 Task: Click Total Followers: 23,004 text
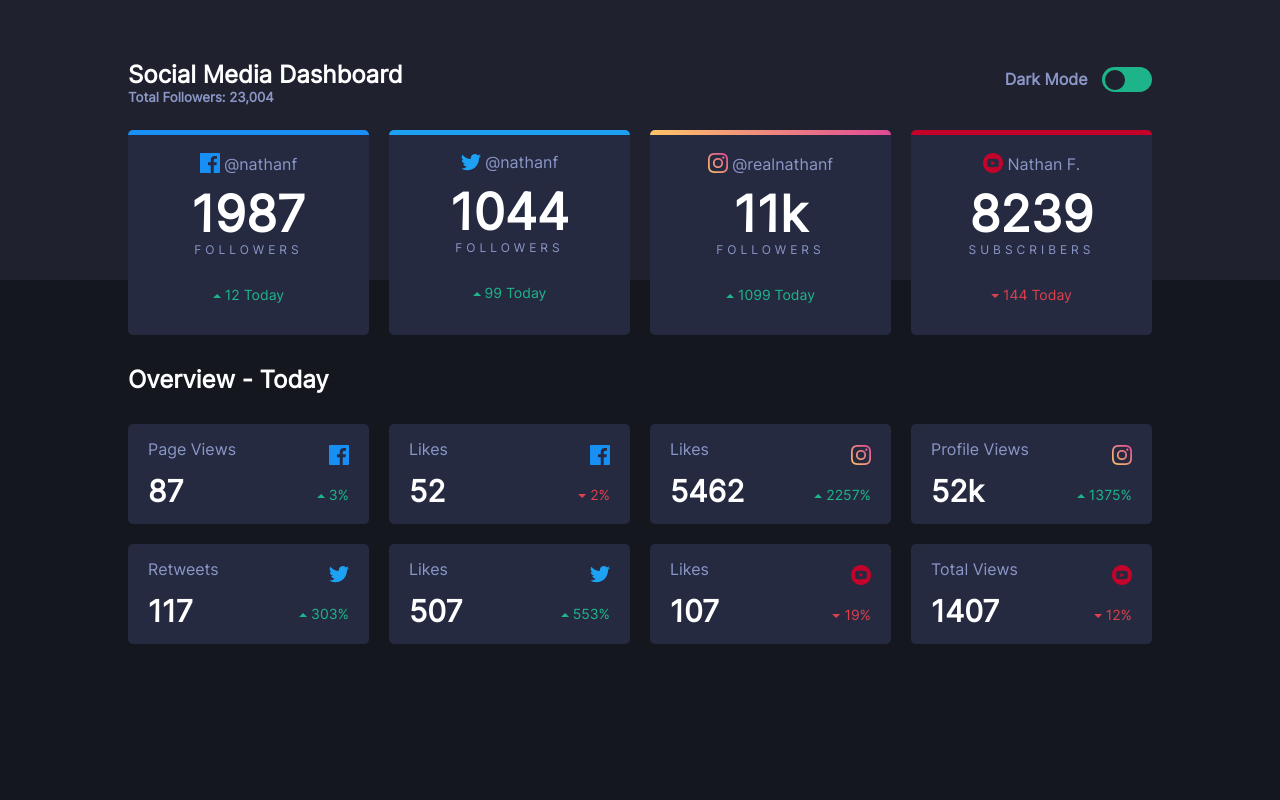click(x=201, y=98)
